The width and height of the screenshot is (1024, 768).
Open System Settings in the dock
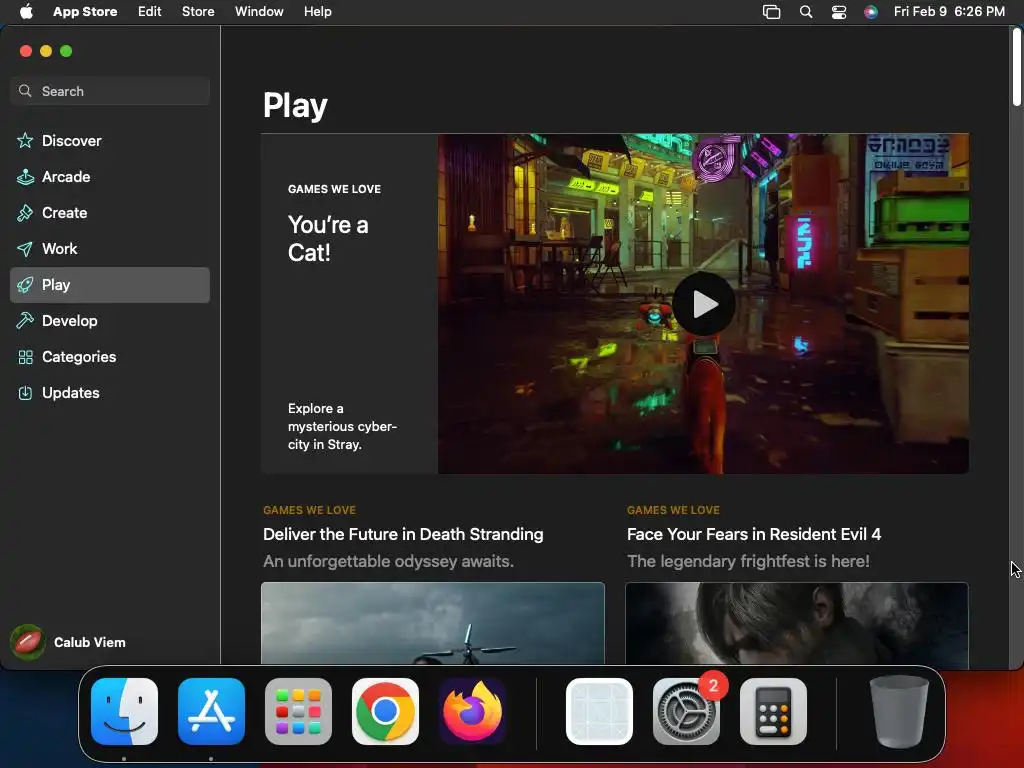coord(686,711)
